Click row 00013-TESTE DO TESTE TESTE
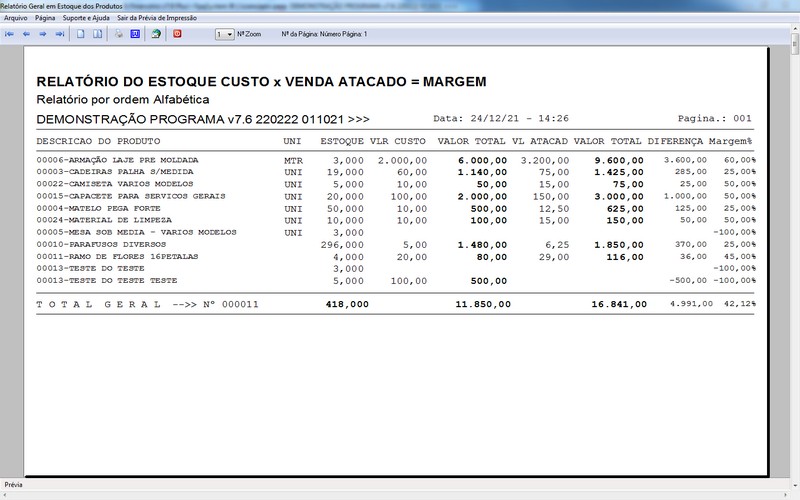The width and height of the screenshot is (800, 500). [x=395, y=281]
